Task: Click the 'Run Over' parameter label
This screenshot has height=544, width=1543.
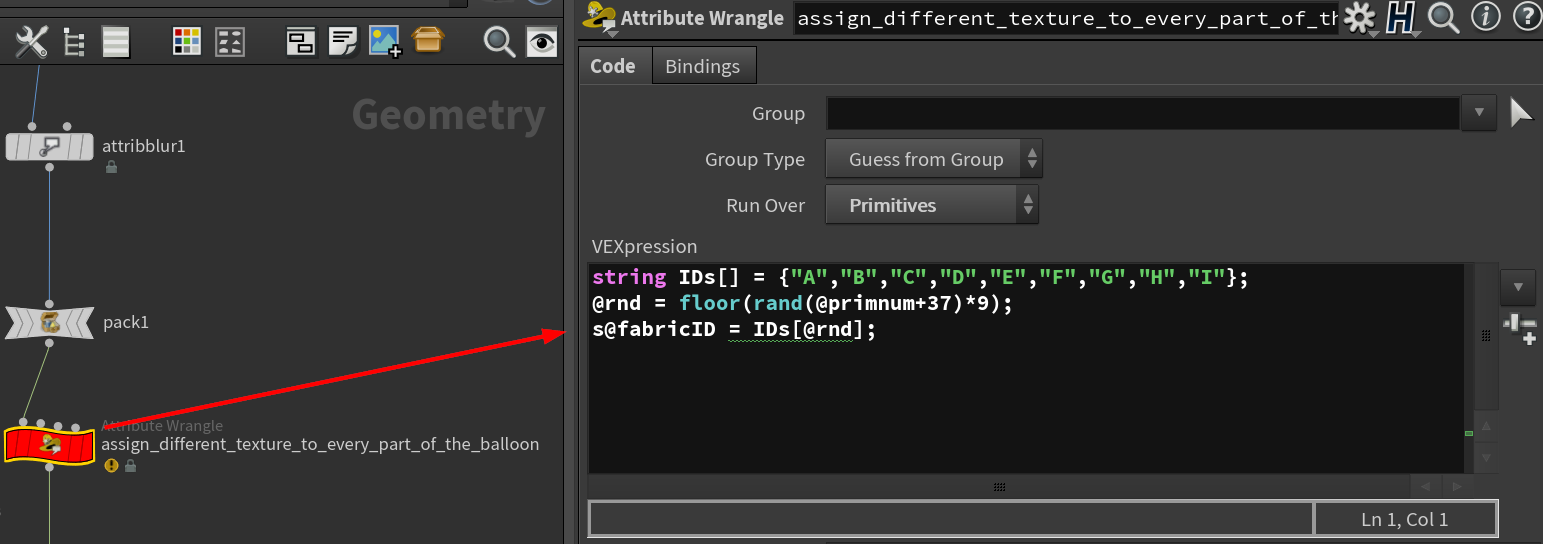Action: (x=766, y=205)
